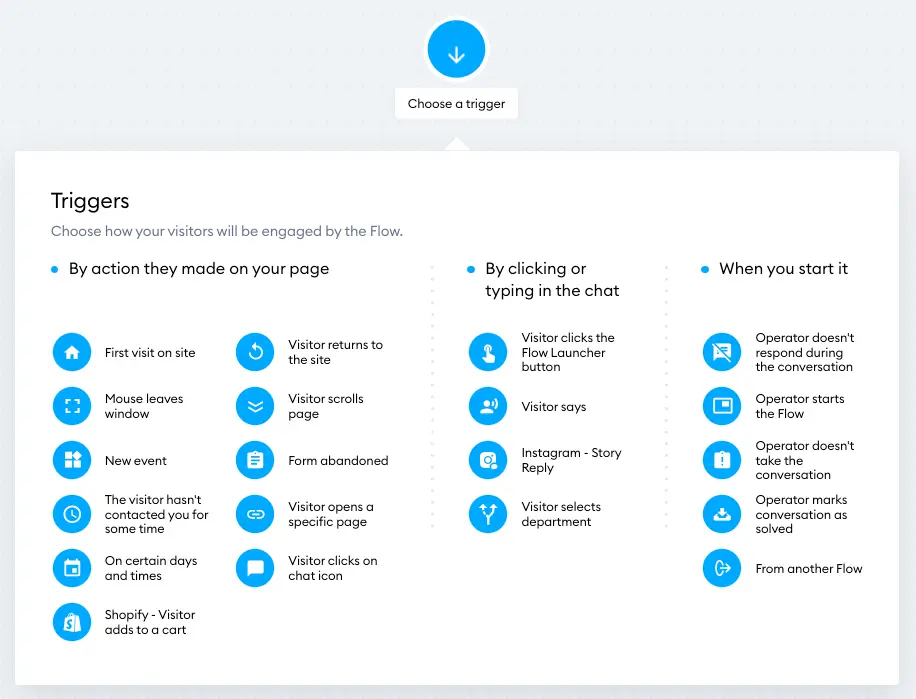The image size is (916, 699).
Task: Choose the Form abandoned clipboard icon
Action: pyautogui.click(x=255, y=460)
